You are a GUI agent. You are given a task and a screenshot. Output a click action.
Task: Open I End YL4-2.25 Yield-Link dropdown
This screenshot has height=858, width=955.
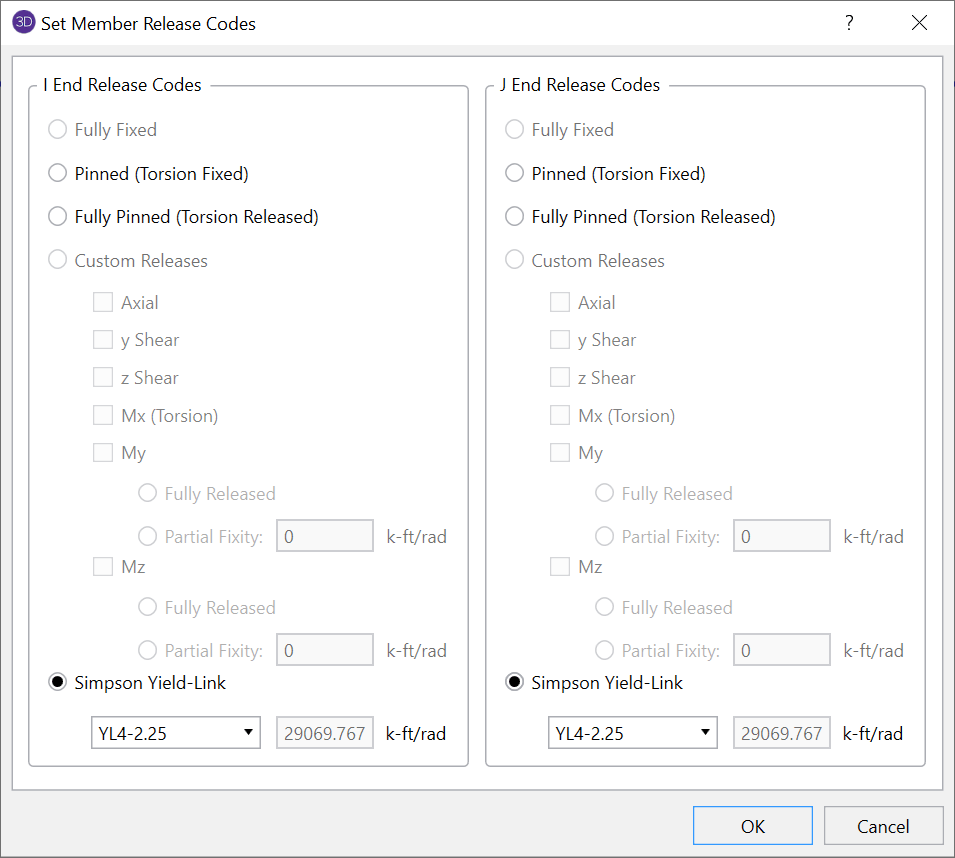[176, 733]
